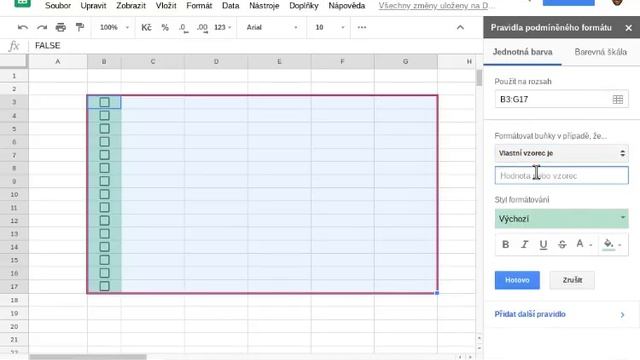Close the conditional format rules panel

(629, 28)
